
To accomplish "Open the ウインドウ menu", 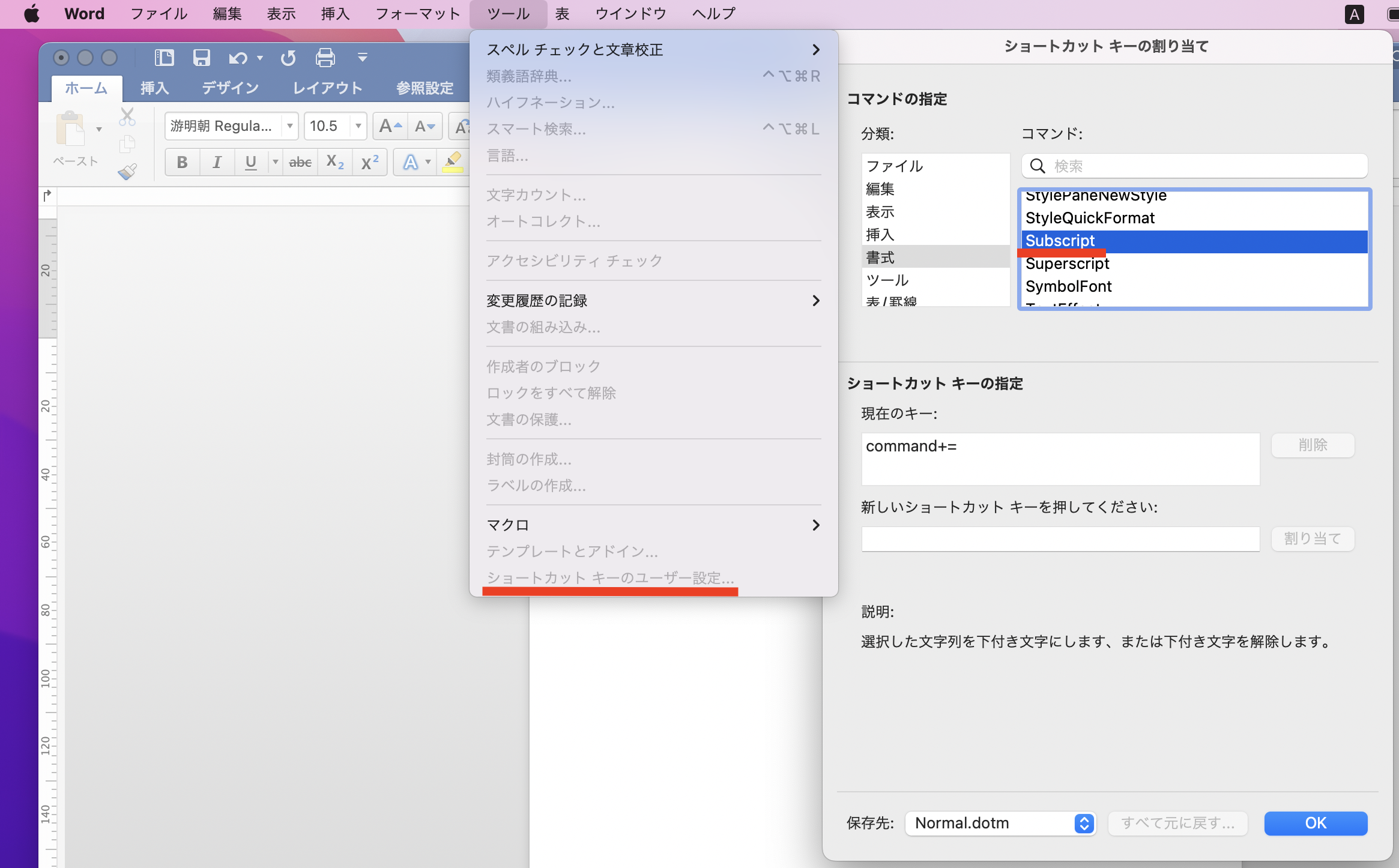I will pyautogui.click(x=630, y=14).
